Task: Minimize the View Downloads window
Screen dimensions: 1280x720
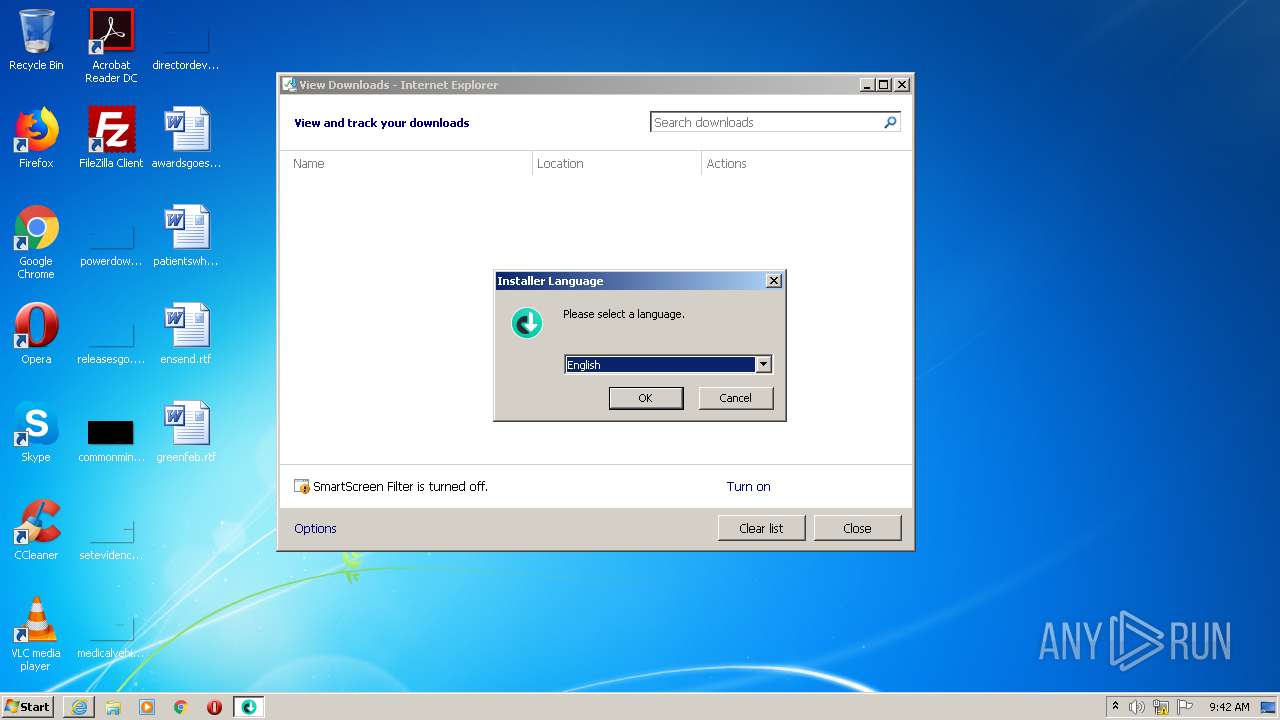Action: [x=867, y=85]
